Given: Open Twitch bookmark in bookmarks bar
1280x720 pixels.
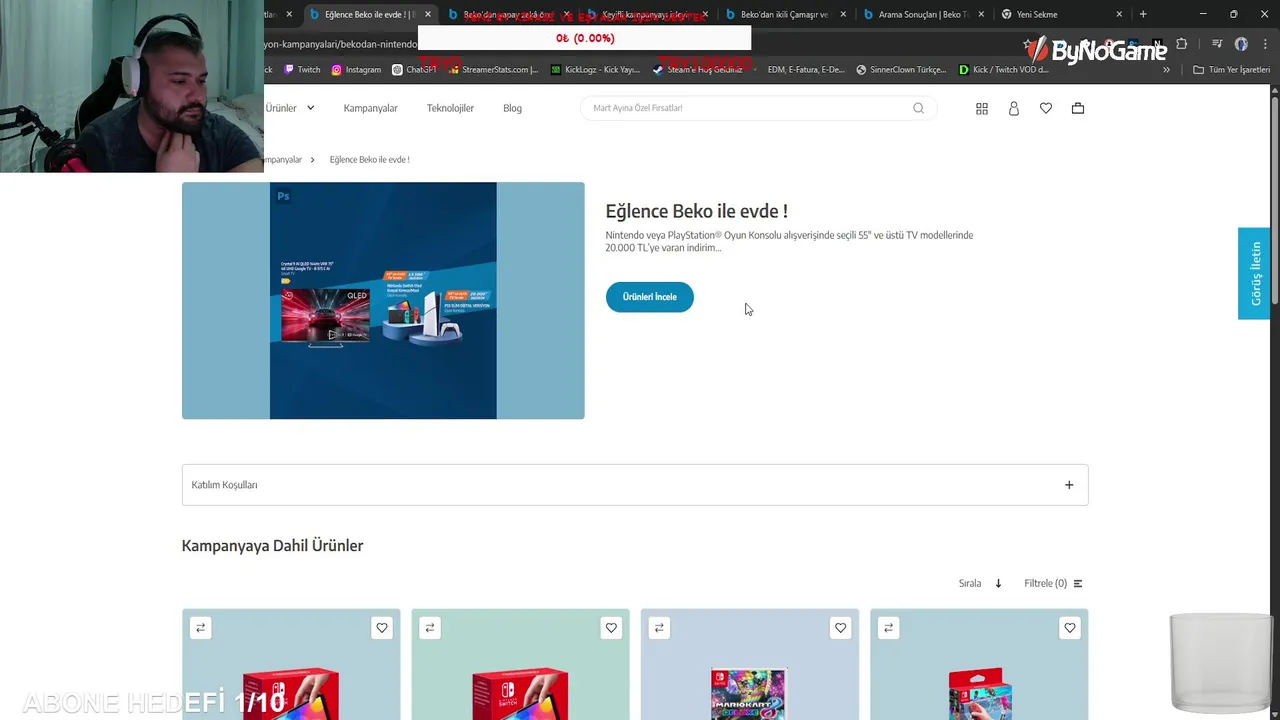Looking at the screenshot, I should click(x=302, y=70).
